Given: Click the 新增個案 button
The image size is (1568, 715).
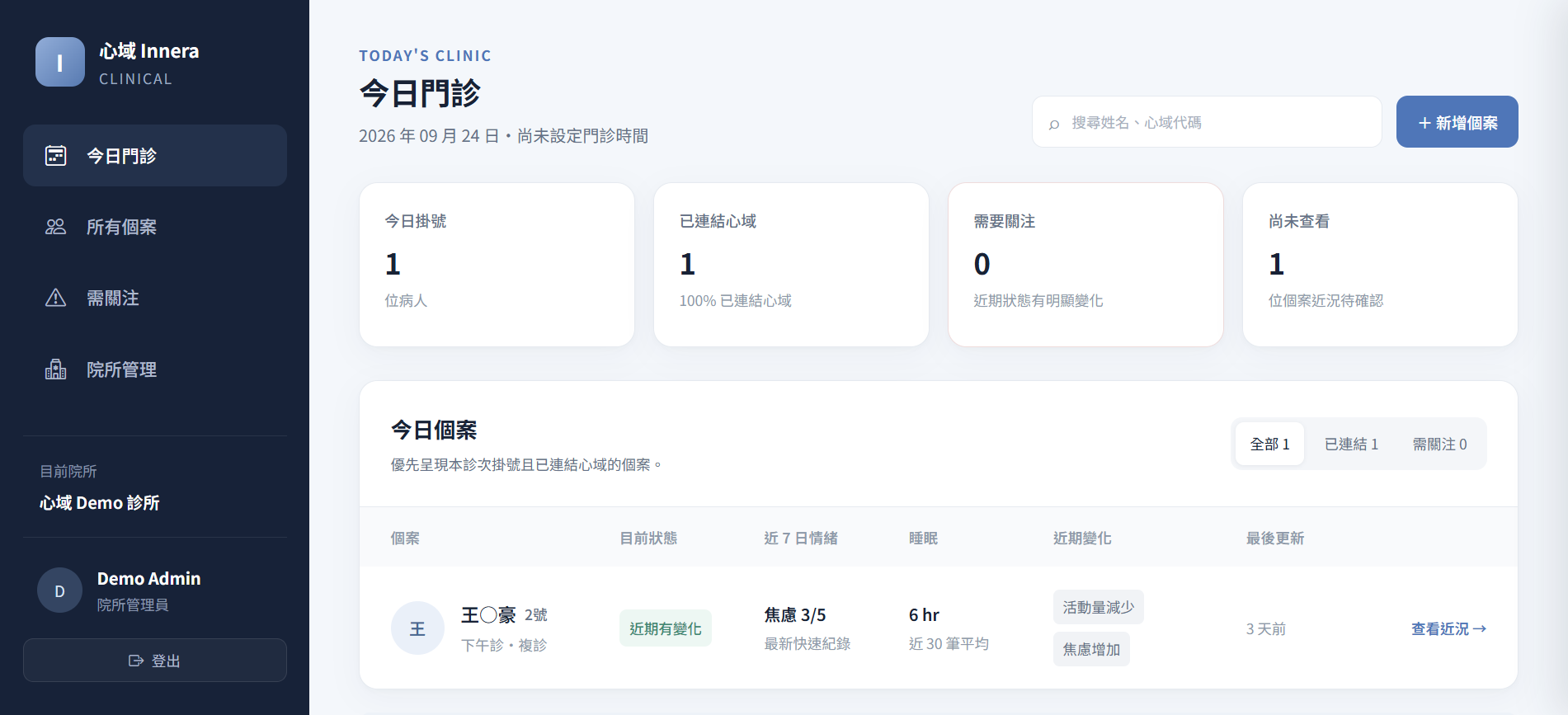Looking at the screenshot, I should [x=1457, y=122].
